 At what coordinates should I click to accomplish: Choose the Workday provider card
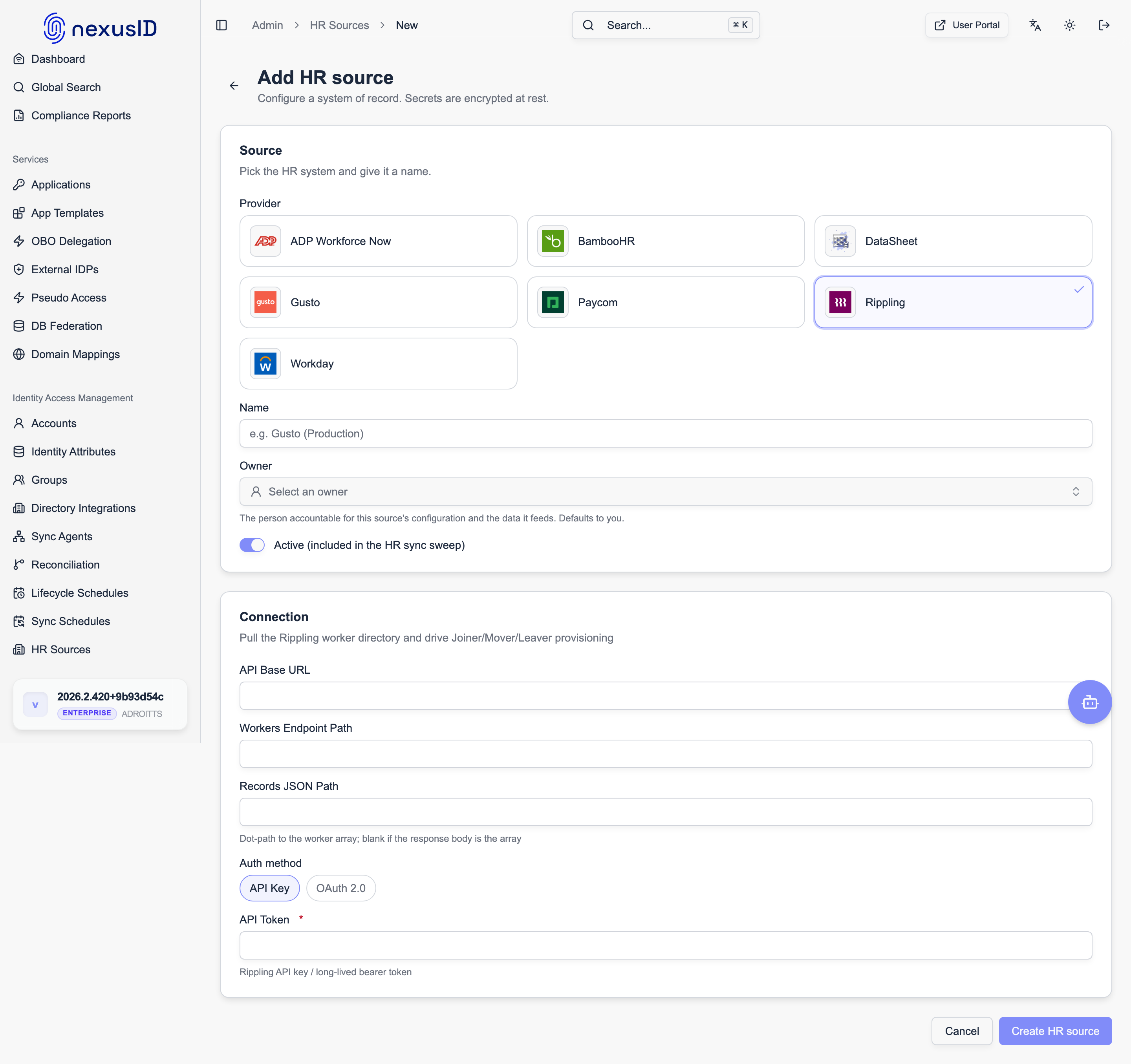(378, 364)
